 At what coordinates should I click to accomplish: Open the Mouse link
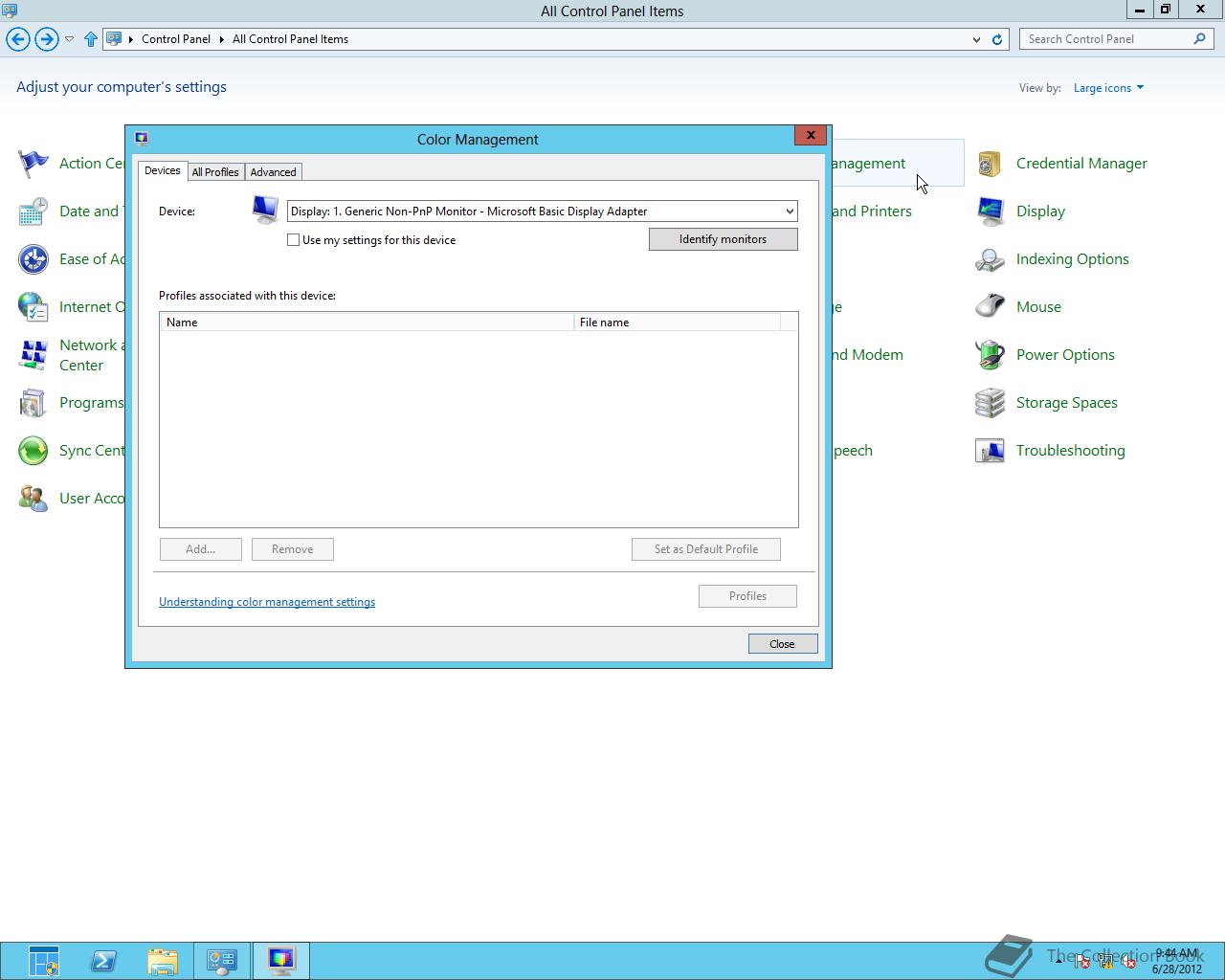[1038, 307]
